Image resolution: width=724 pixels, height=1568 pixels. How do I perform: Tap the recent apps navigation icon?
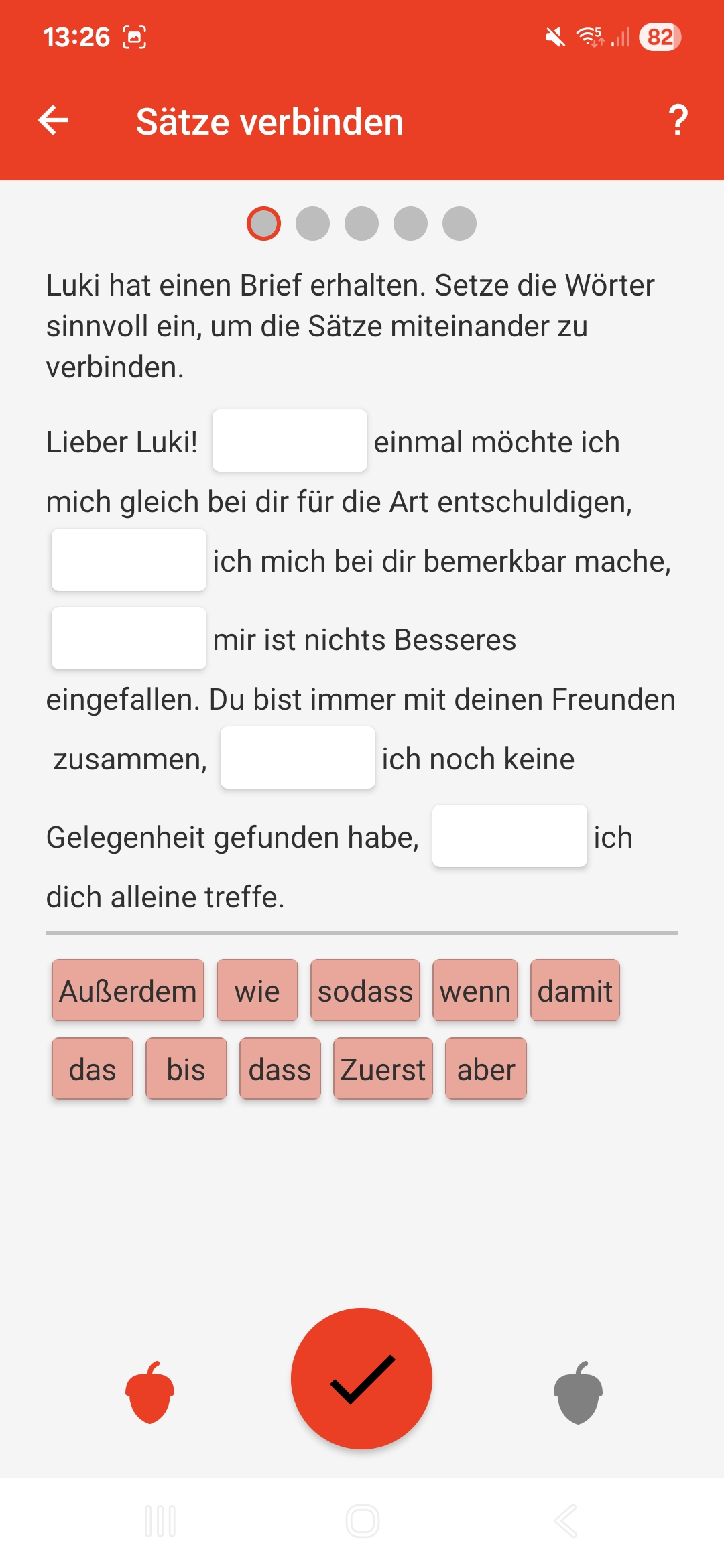tap(160, 1521)
